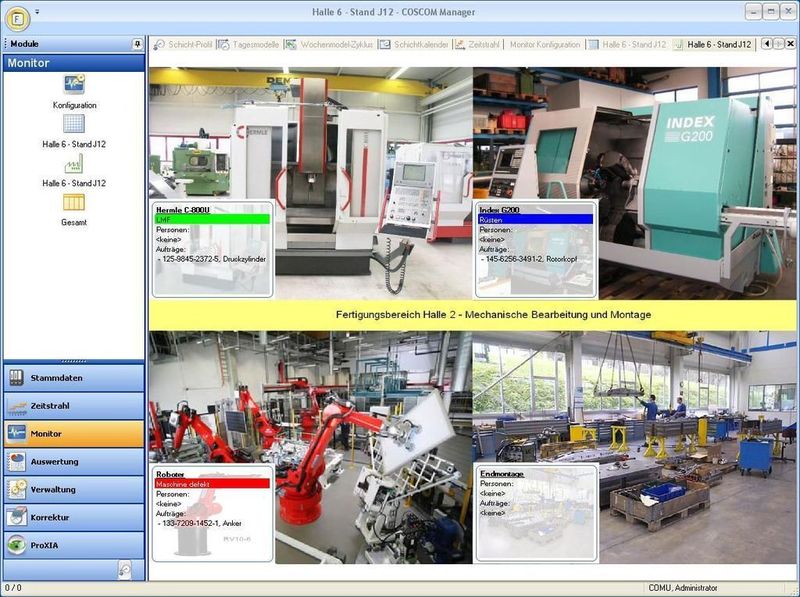Click the Schicht-Profil tab icon

[x=159, y=44]
